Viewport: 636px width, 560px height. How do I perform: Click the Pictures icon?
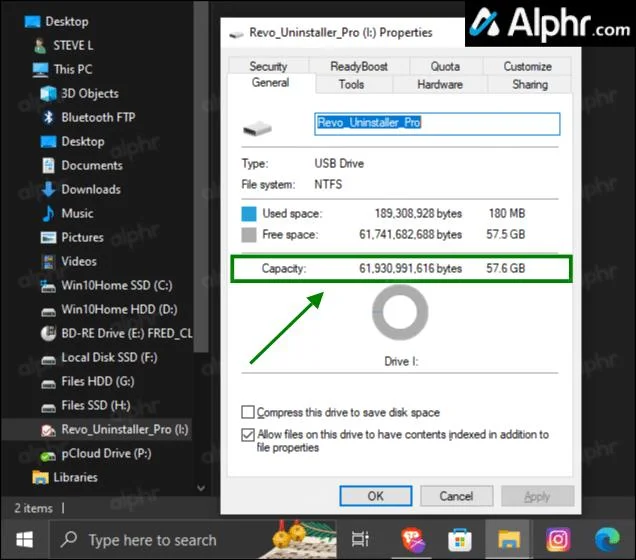48,237
